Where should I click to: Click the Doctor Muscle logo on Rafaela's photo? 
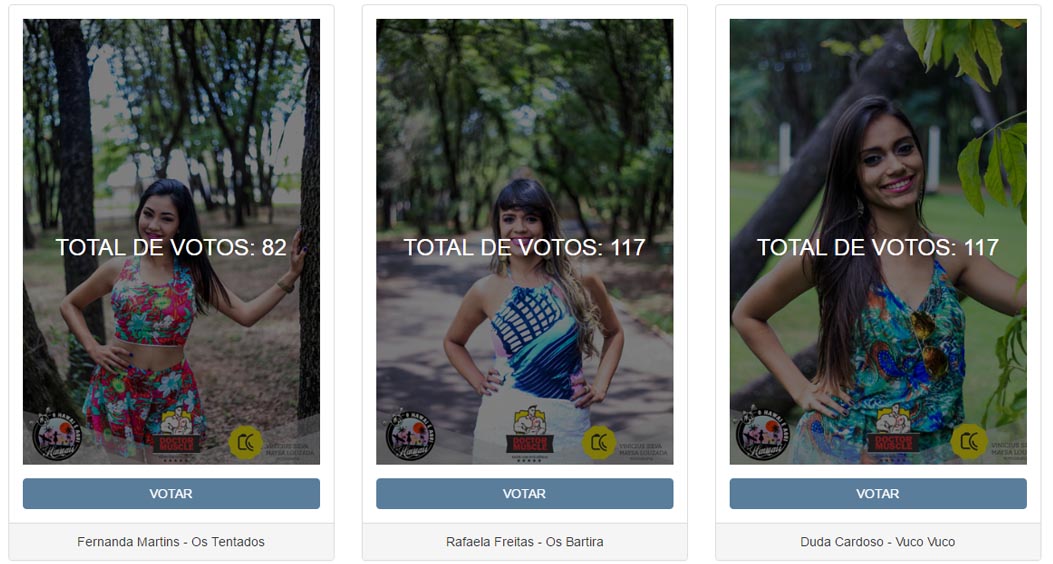(529, 434)
